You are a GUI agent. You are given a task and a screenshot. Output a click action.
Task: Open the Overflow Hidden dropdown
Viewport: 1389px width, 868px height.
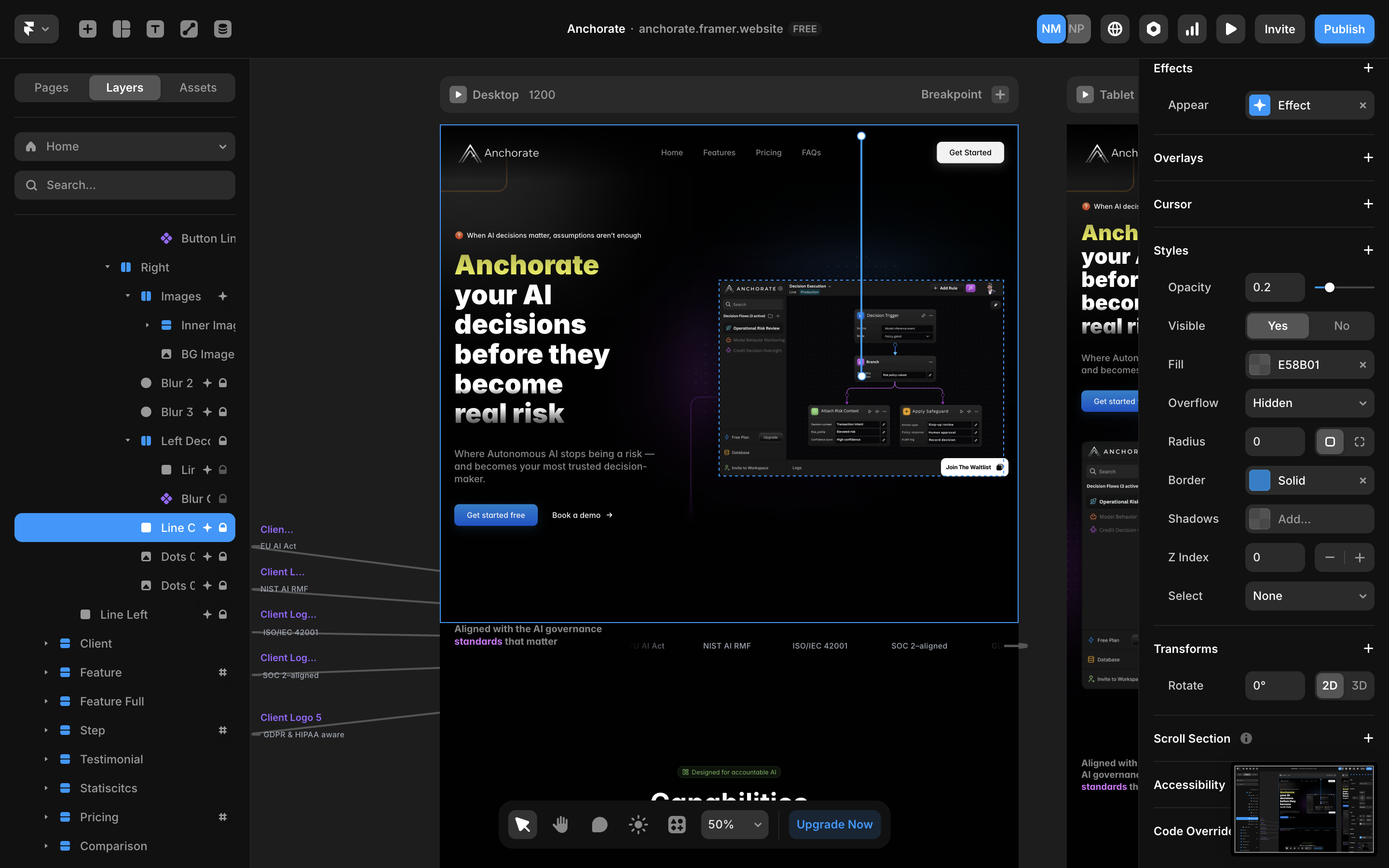1309,403
